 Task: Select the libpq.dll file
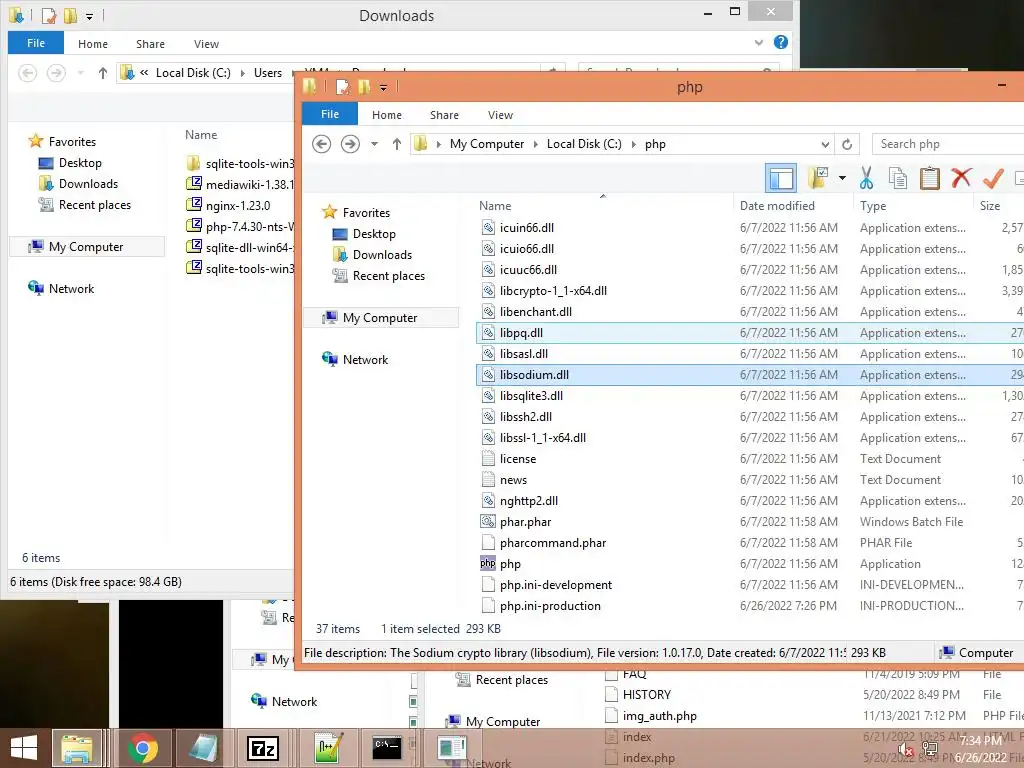(x=521, y=332)
